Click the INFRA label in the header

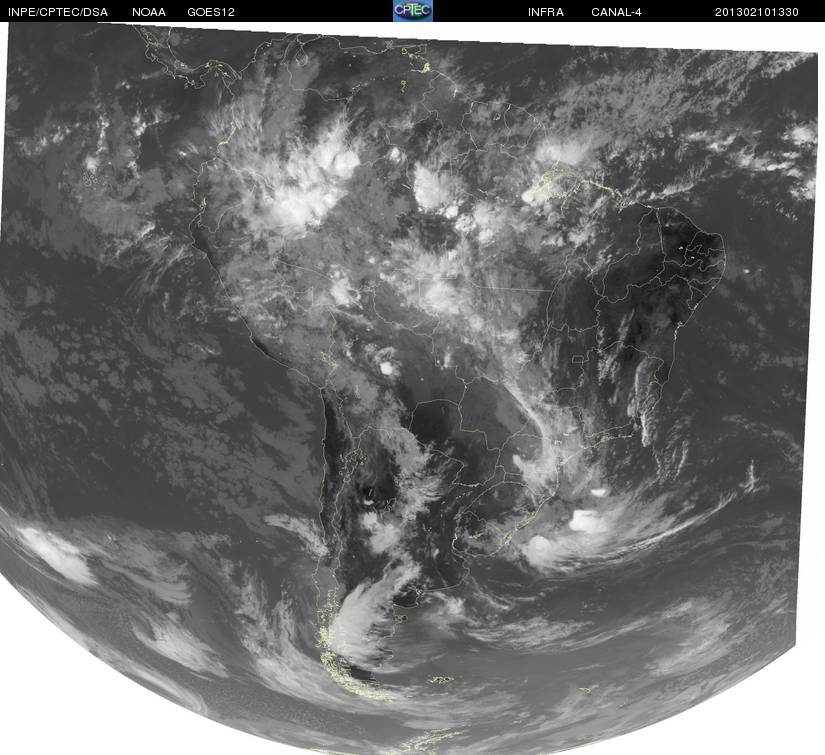point(546,12)
